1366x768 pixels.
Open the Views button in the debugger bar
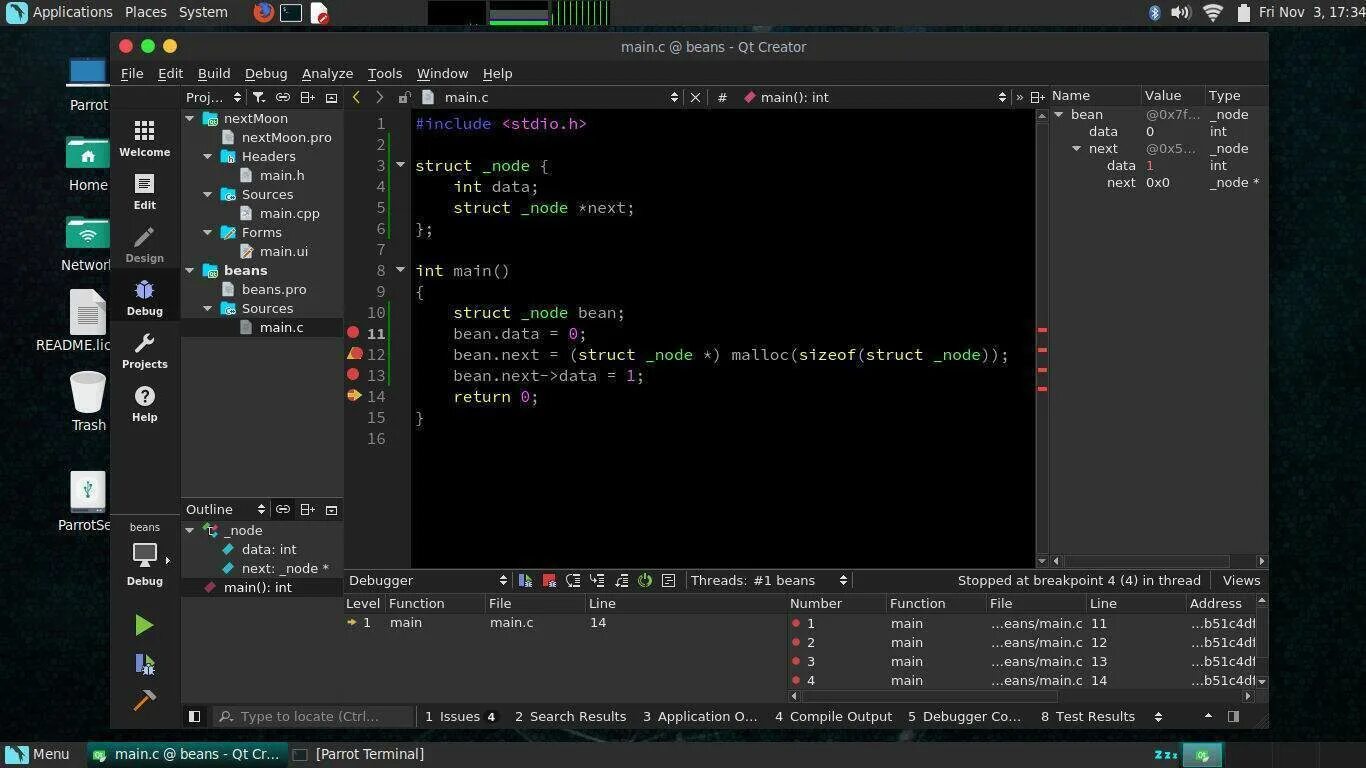[1241, 580]
